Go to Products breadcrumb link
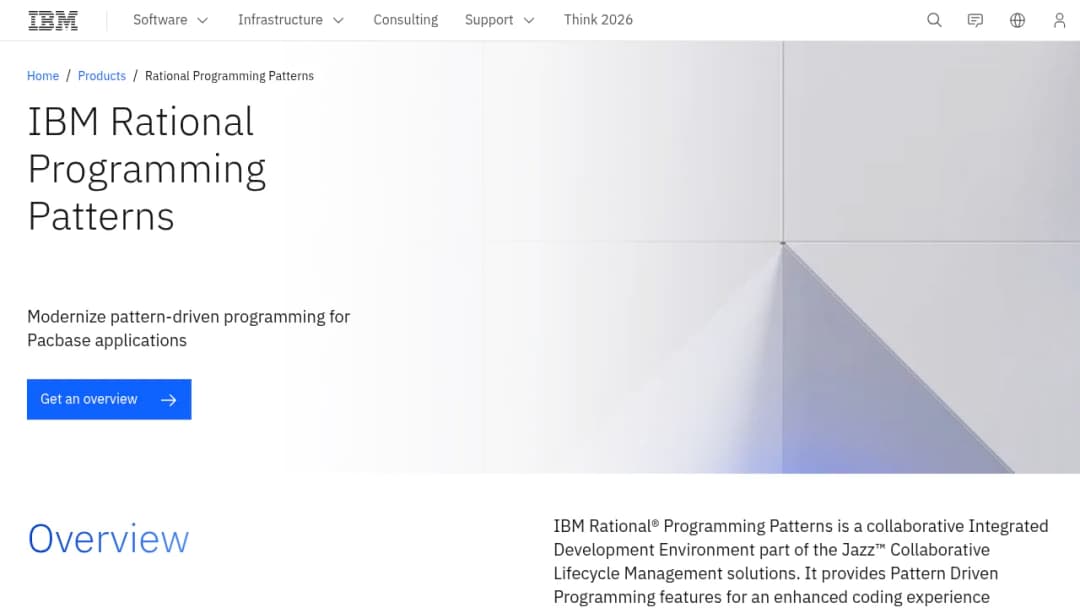The height and width of the screenshot is (608, 1080). [x=102, y=76]
